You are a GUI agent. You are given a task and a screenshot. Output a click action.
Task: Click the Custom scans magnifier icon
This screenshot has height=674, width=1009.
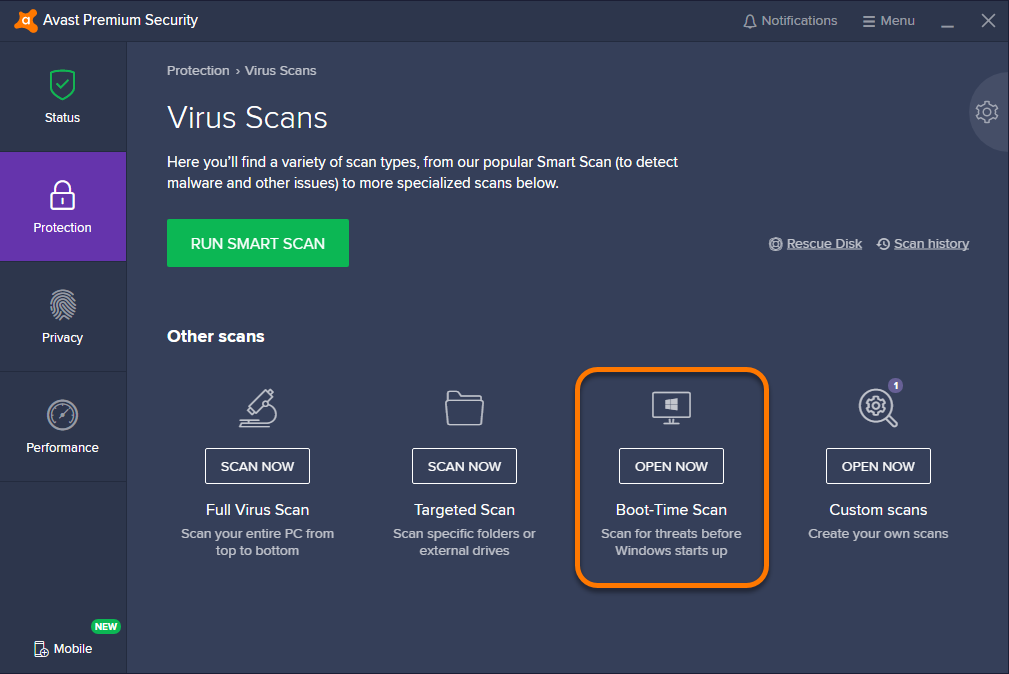(x=877, y=407)
